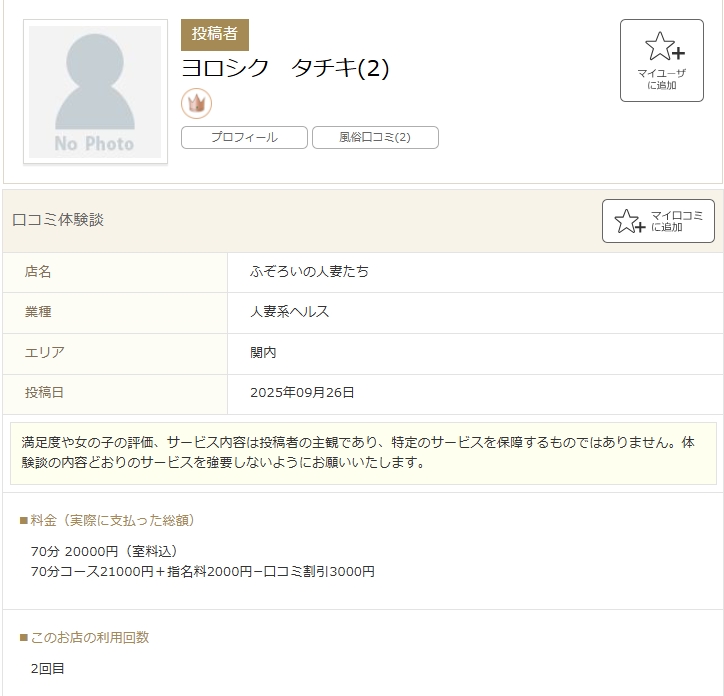
Task: Click the 口コミ体験談 section header
Action: 58,220
